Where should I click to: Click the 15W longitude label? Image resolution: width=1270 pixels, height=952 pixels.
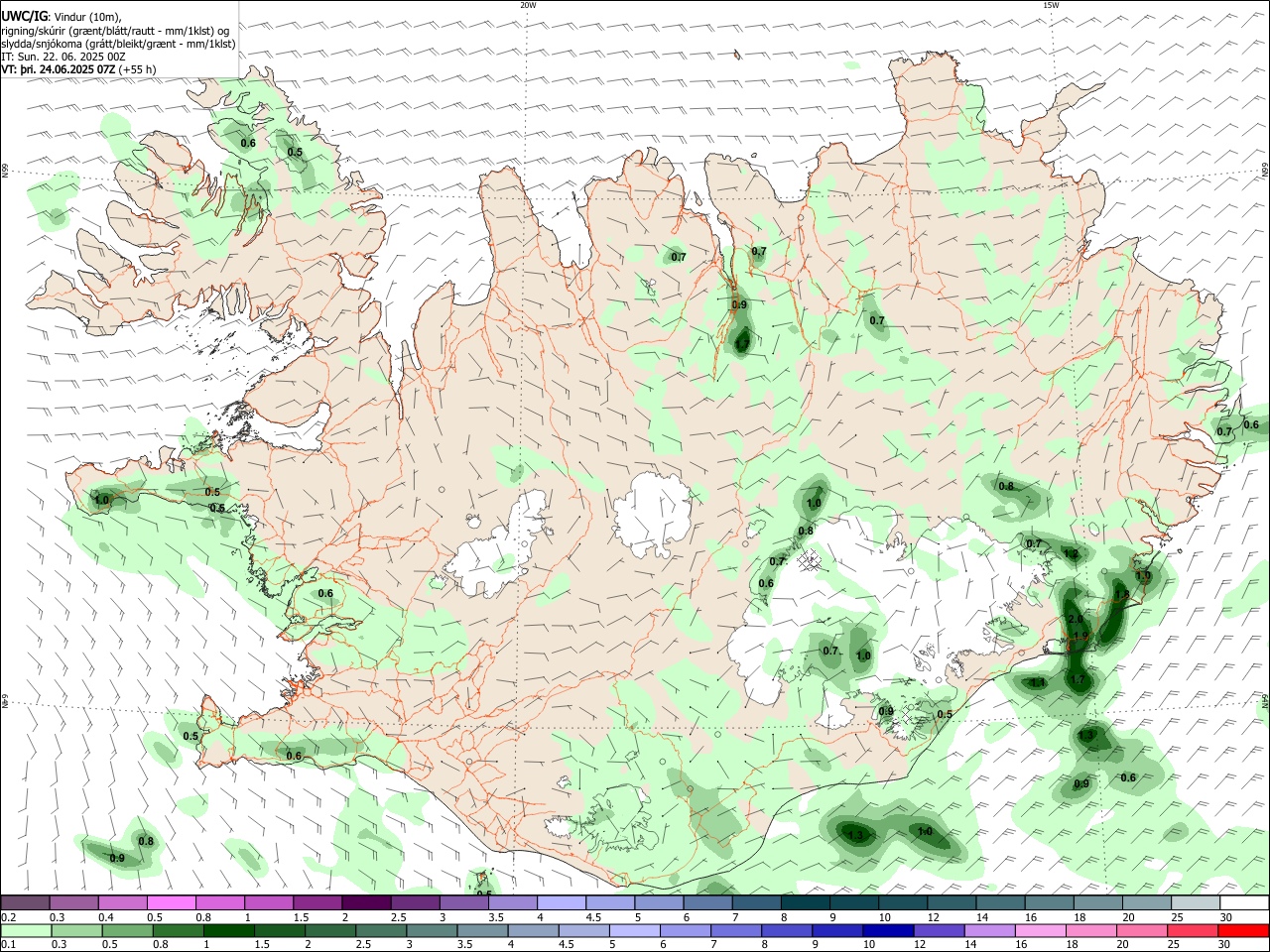click(1051, 5)
